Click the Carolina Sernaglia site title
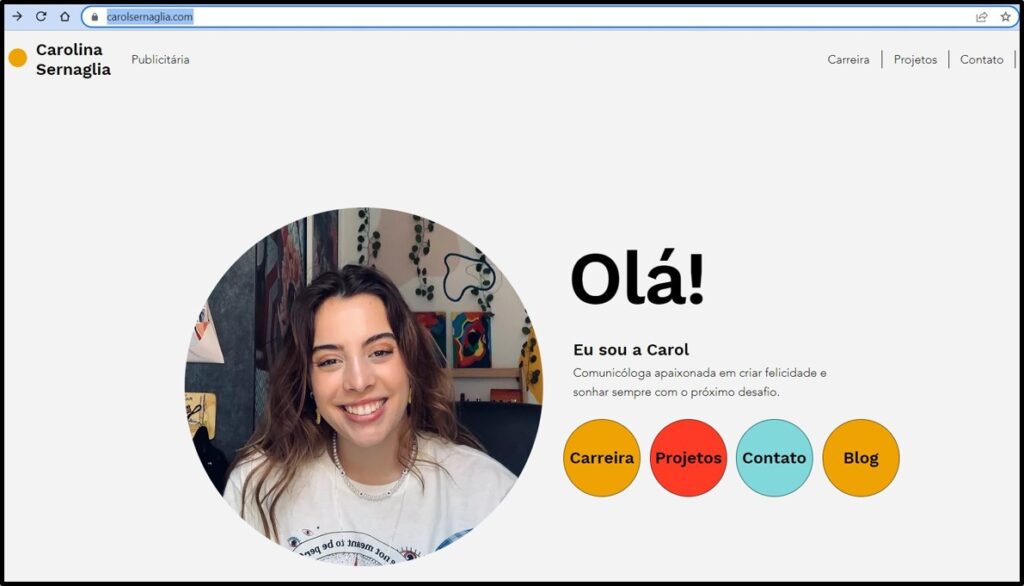 (x=73, y=60)
